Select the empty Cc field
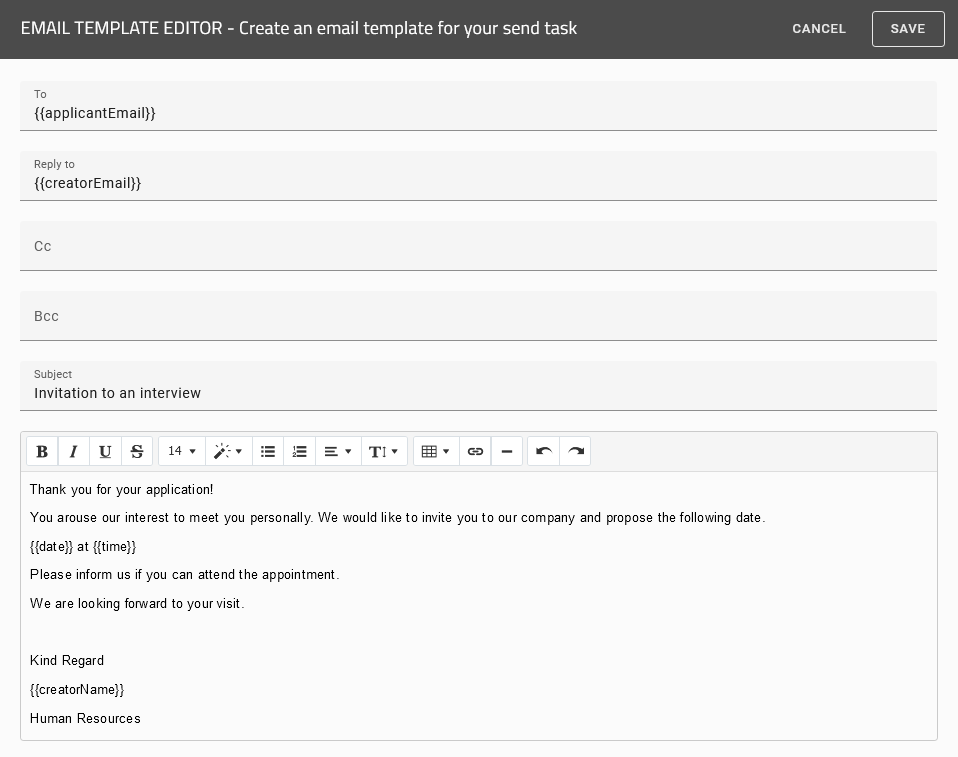Image resolution: width=958 pixels, height=757 pixels. tap(478, 246)
